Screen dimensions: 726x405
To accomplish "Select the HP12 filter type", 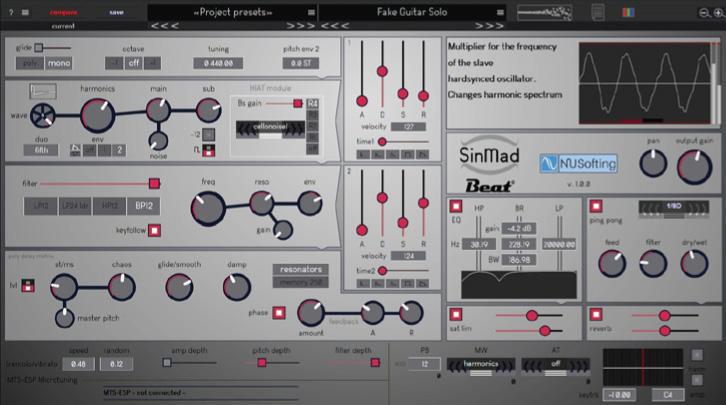I will pyautogui.click(x=109, y=206).
